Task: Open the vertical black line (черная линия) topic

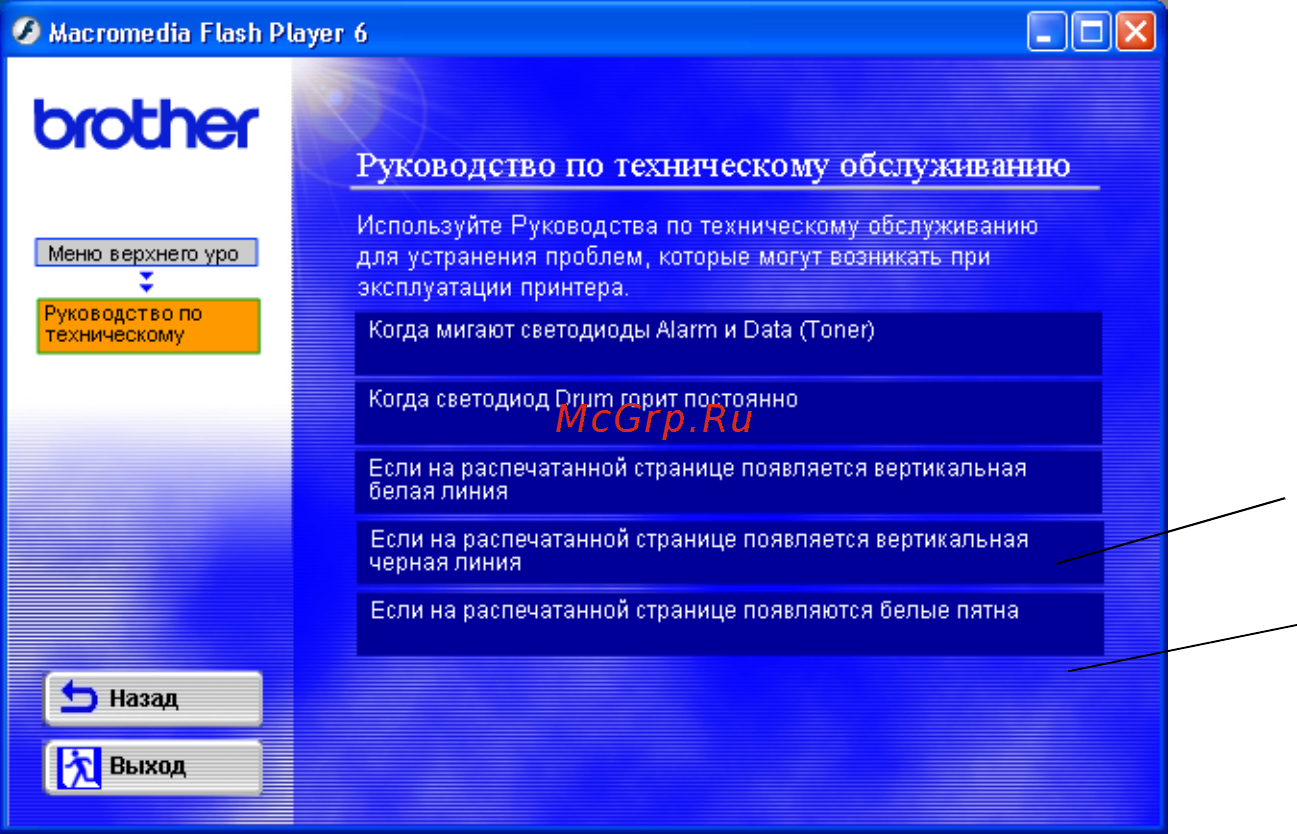Action: (x=730, y=552)
